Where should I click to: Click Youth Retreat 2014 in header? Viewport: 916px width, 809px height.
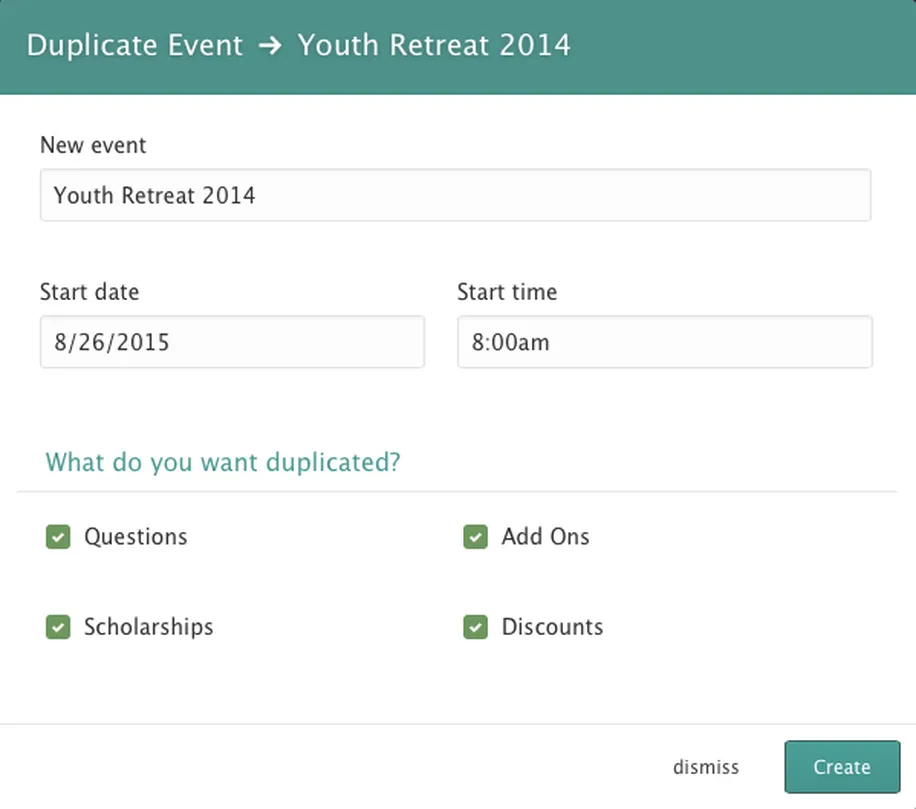pyautogui.click(x=434, y=46)
